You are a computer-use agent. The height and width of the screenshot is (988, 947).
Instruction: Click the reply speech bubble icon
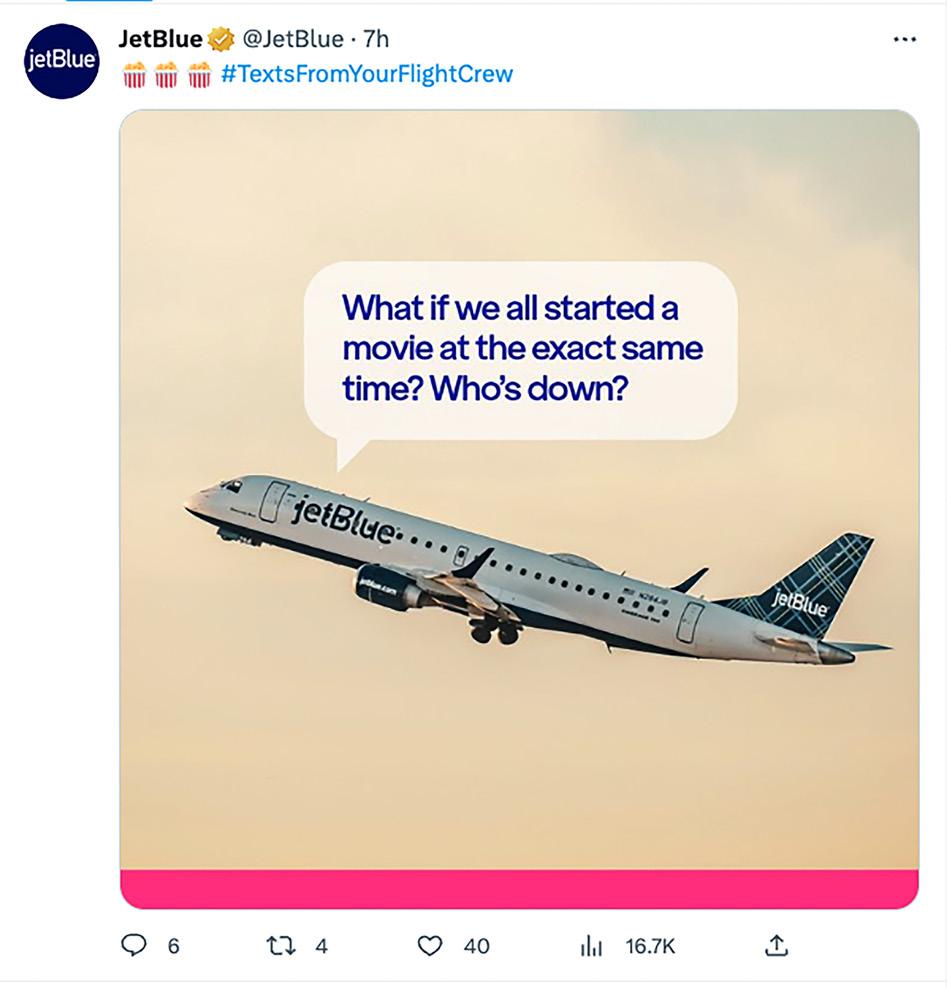133,945
